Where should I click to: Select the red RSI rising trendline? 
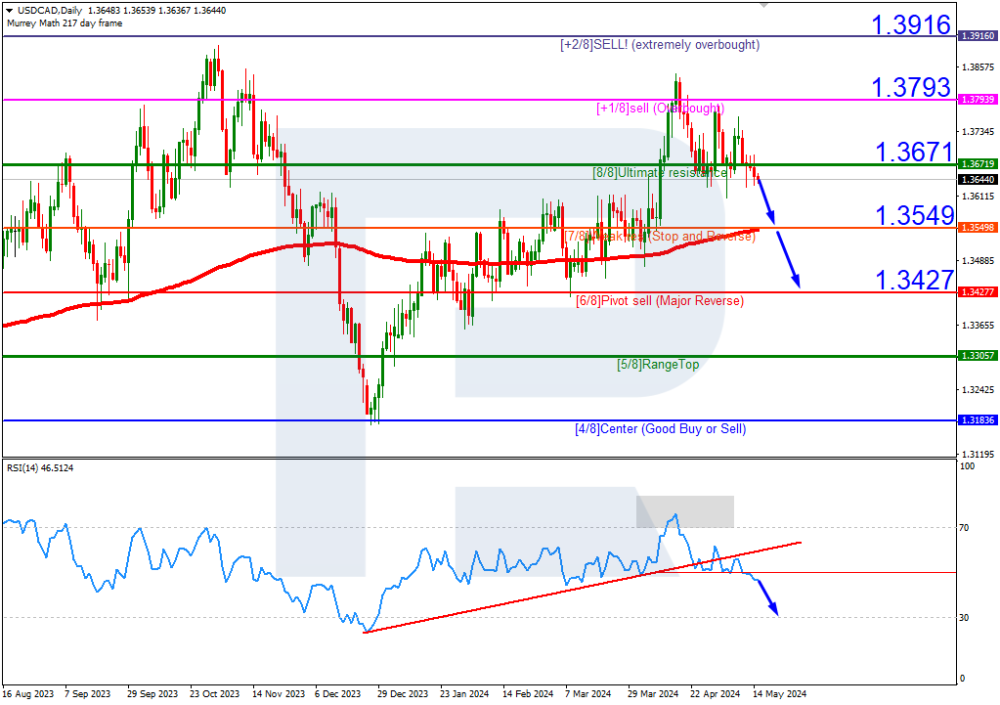[580, 585]
